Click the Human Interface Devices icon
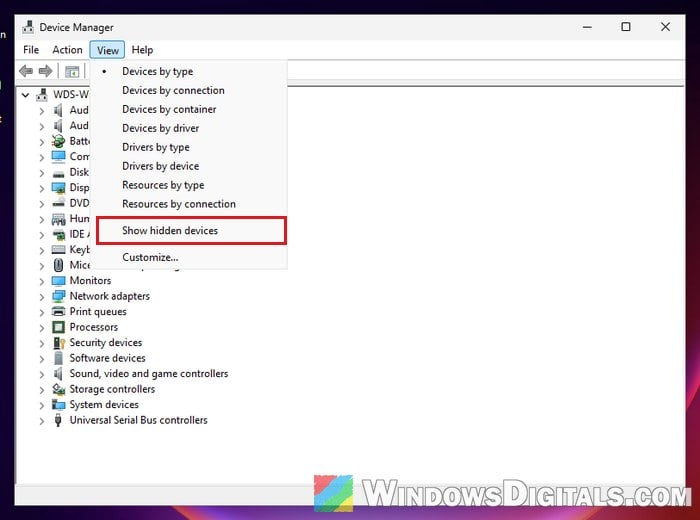 pos(58,219)
